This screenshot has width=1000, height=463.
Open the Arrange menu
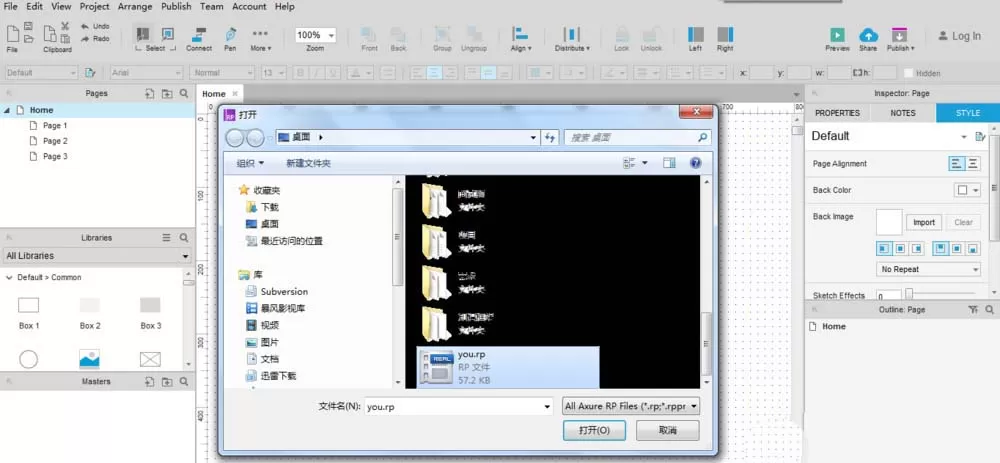click(135, 6)
